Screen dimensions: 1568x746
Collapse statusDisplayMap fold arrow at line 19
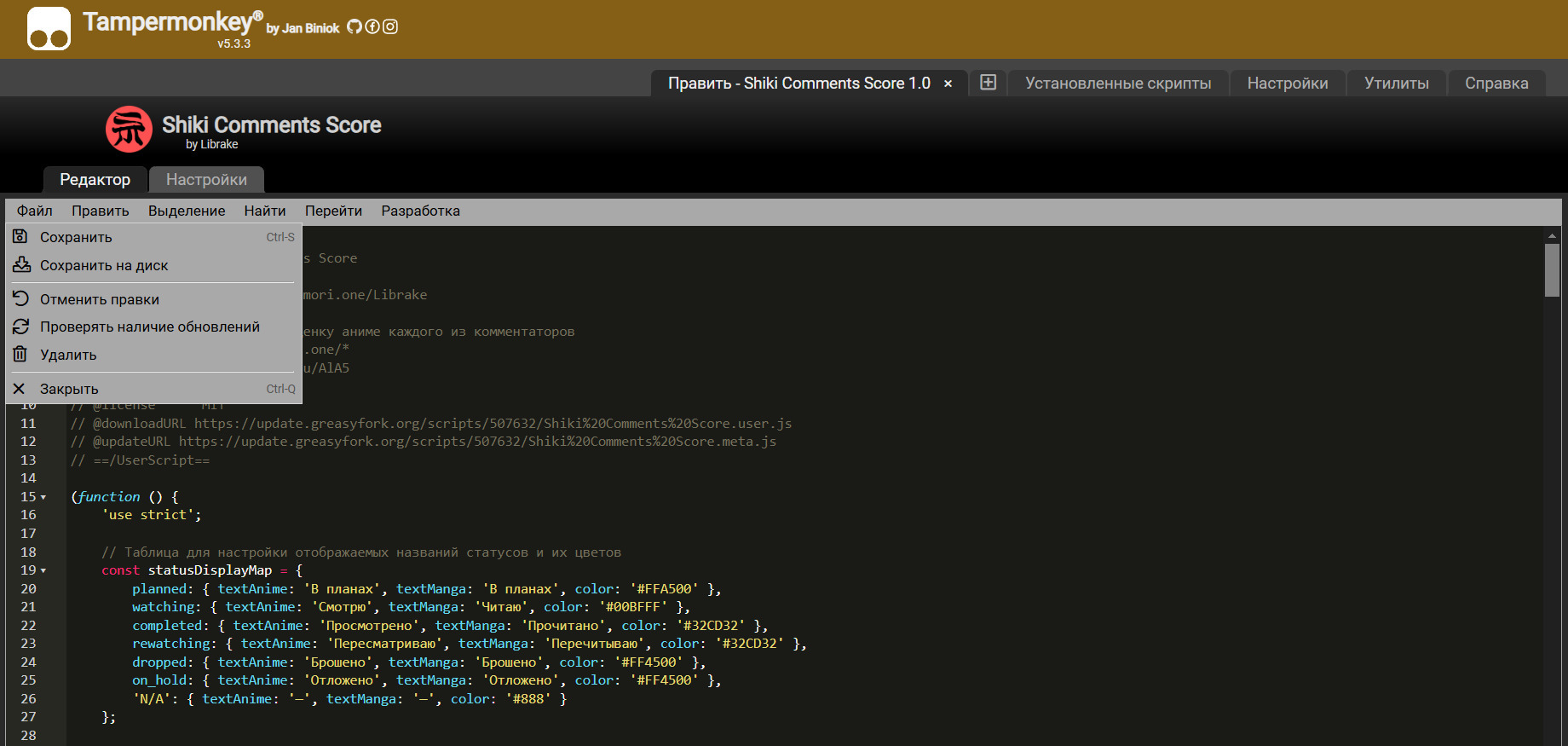coord(43,570)
